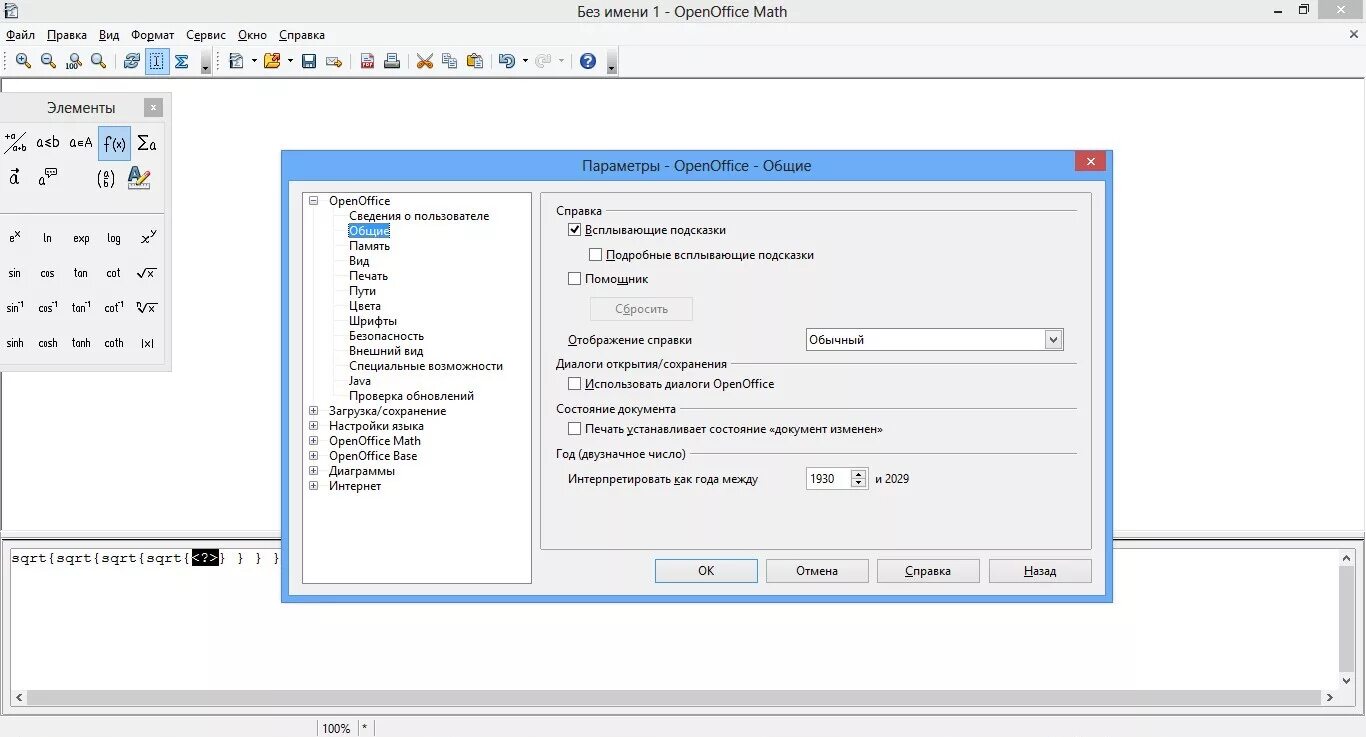Open the Отображение справки dropdown
Image resolution: width=1366 pixels, height=737 pixels.
[x=1053, y=340]
